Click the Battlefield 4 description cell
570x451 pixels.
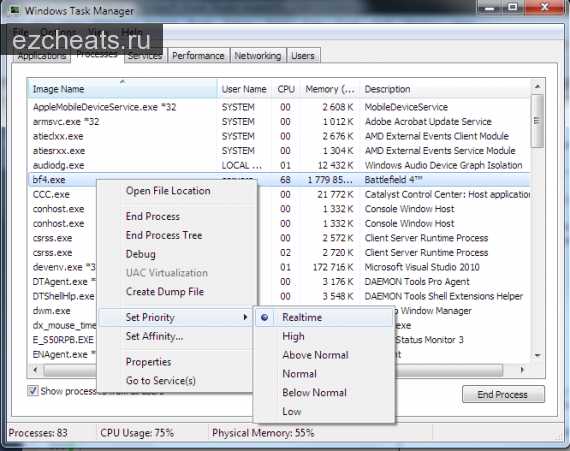(393, 180)
